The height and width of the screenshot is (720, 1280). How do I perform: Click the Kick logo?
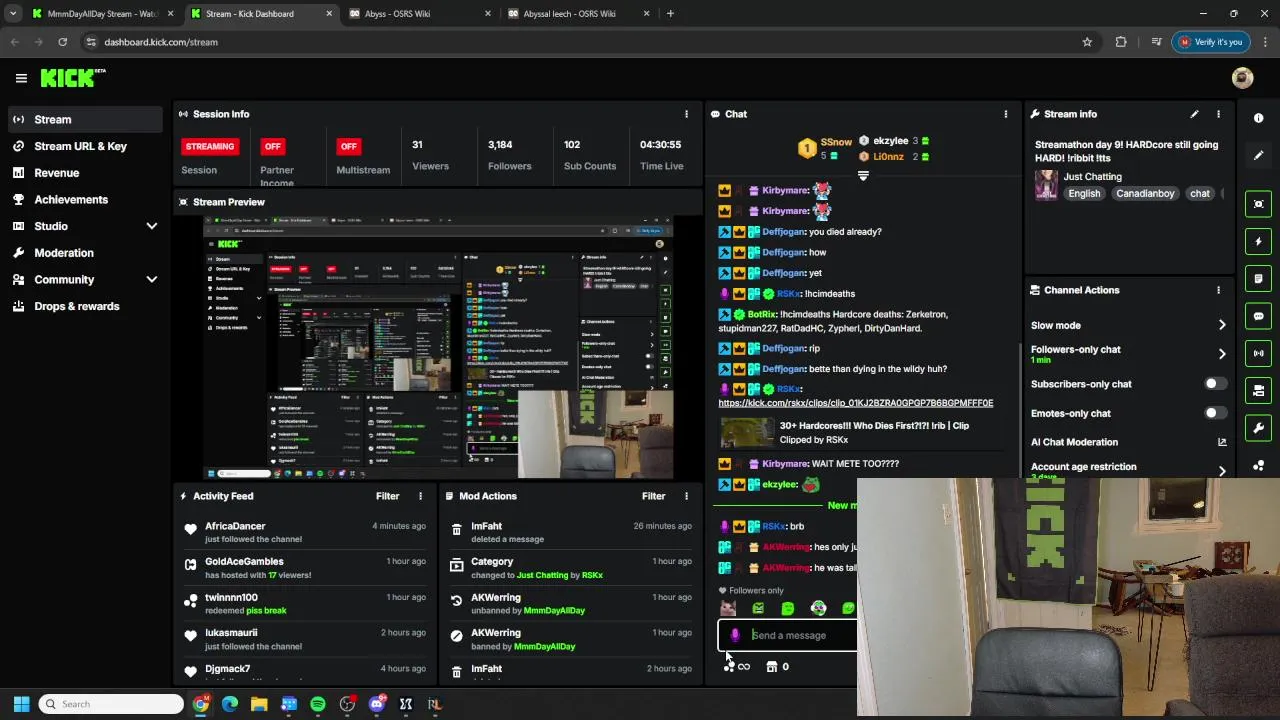point(73,77)
